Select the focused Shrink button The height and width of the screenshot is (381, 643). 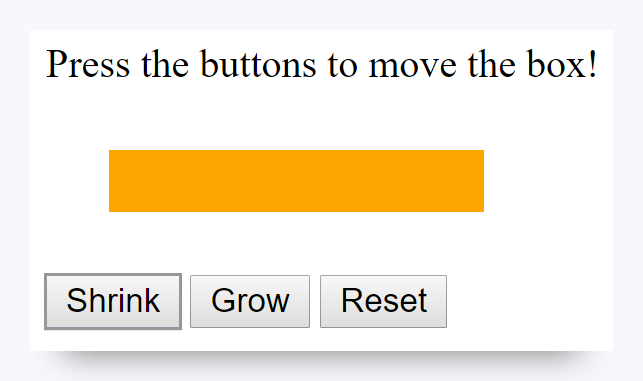tap(113, 301)
